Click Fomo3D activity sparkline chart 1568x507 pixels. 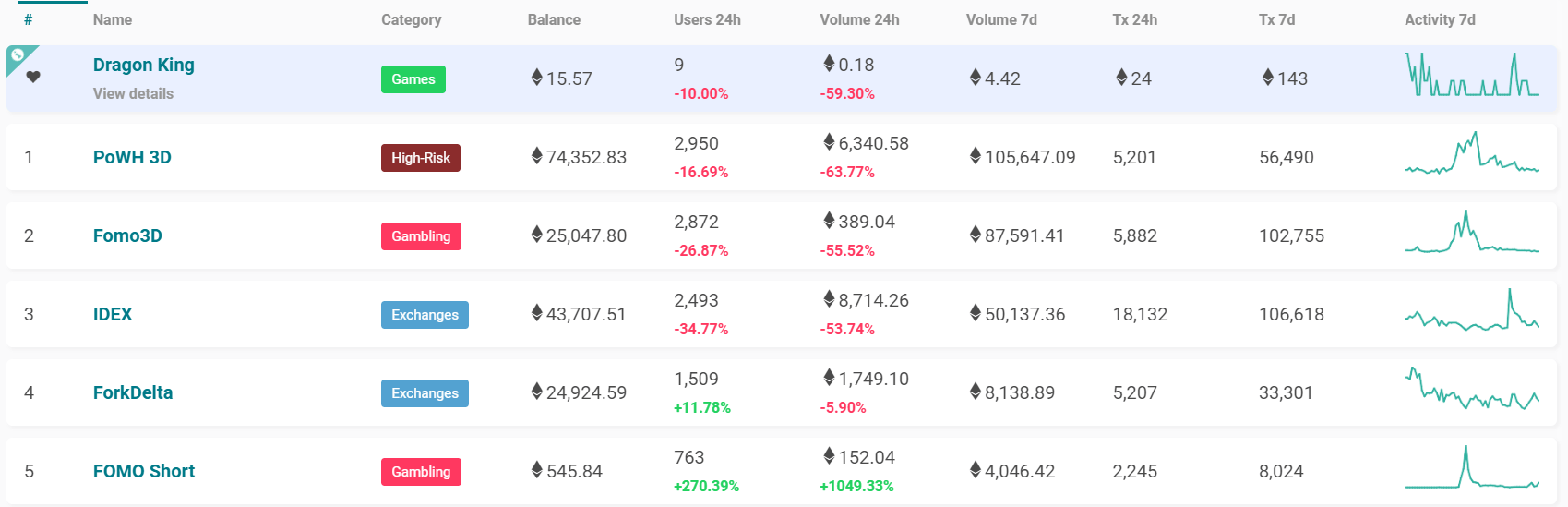[1472, 232]
